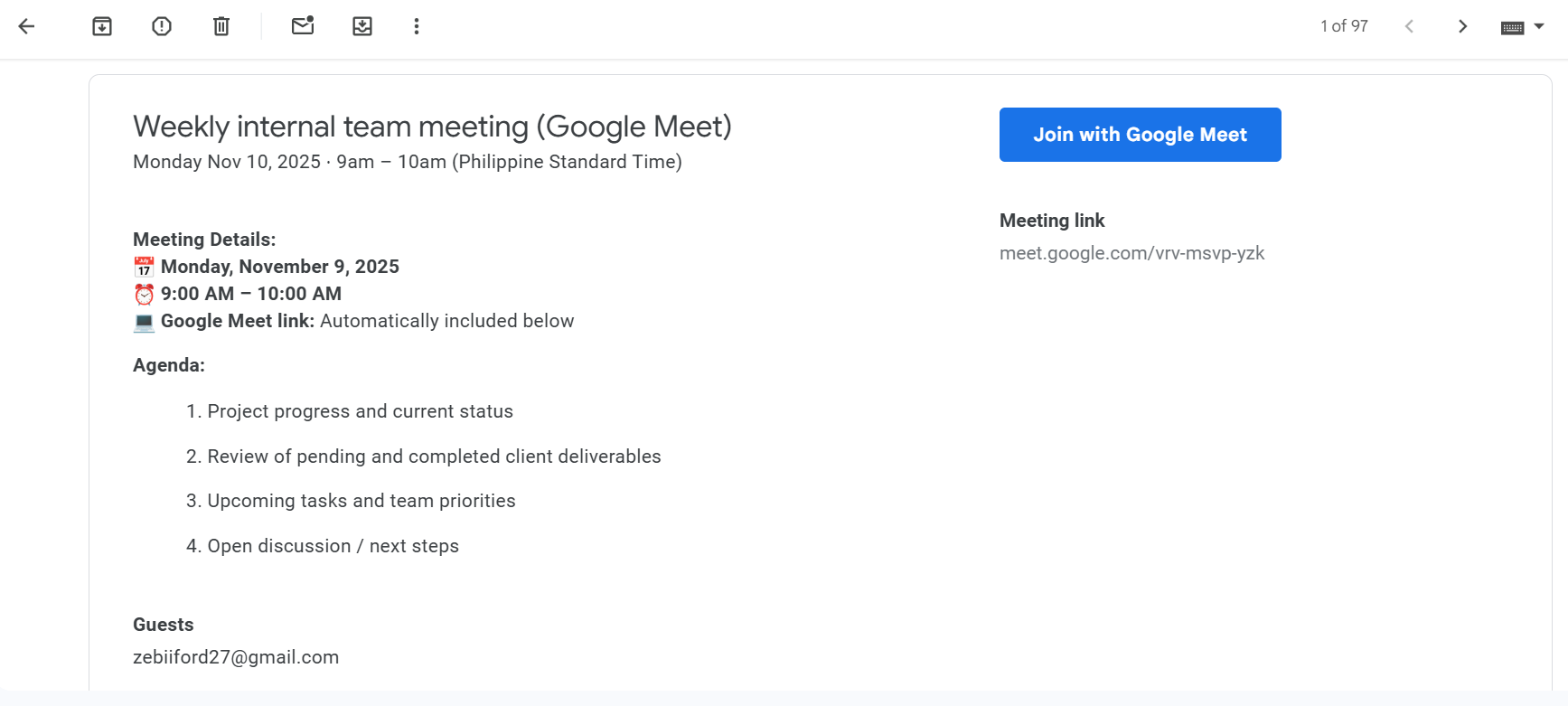Screen dimensions: 1568x706
Task: Archive this email
Action: (x=102, y=26)
